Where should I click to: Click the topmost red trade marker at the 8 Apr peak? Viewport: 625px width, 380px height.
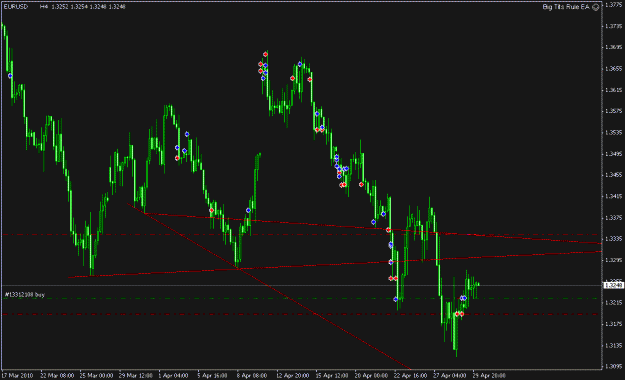[x=265, y=54]
